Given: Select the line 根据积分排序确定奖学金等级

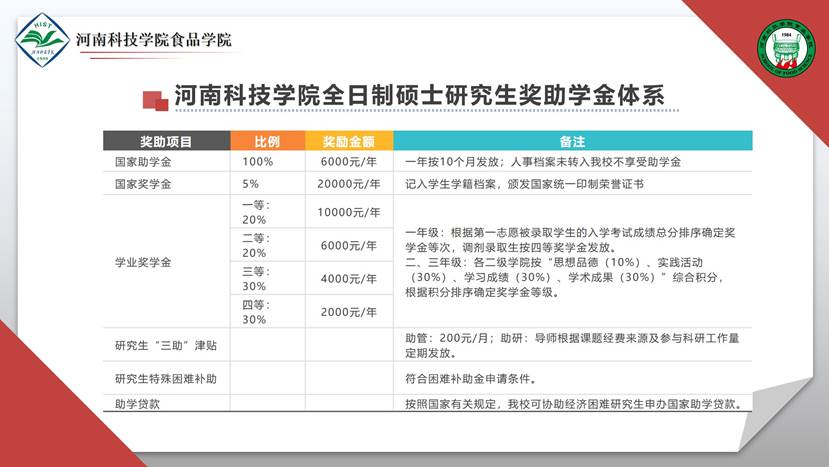Looking at the screenshot, I should [482, 292].
